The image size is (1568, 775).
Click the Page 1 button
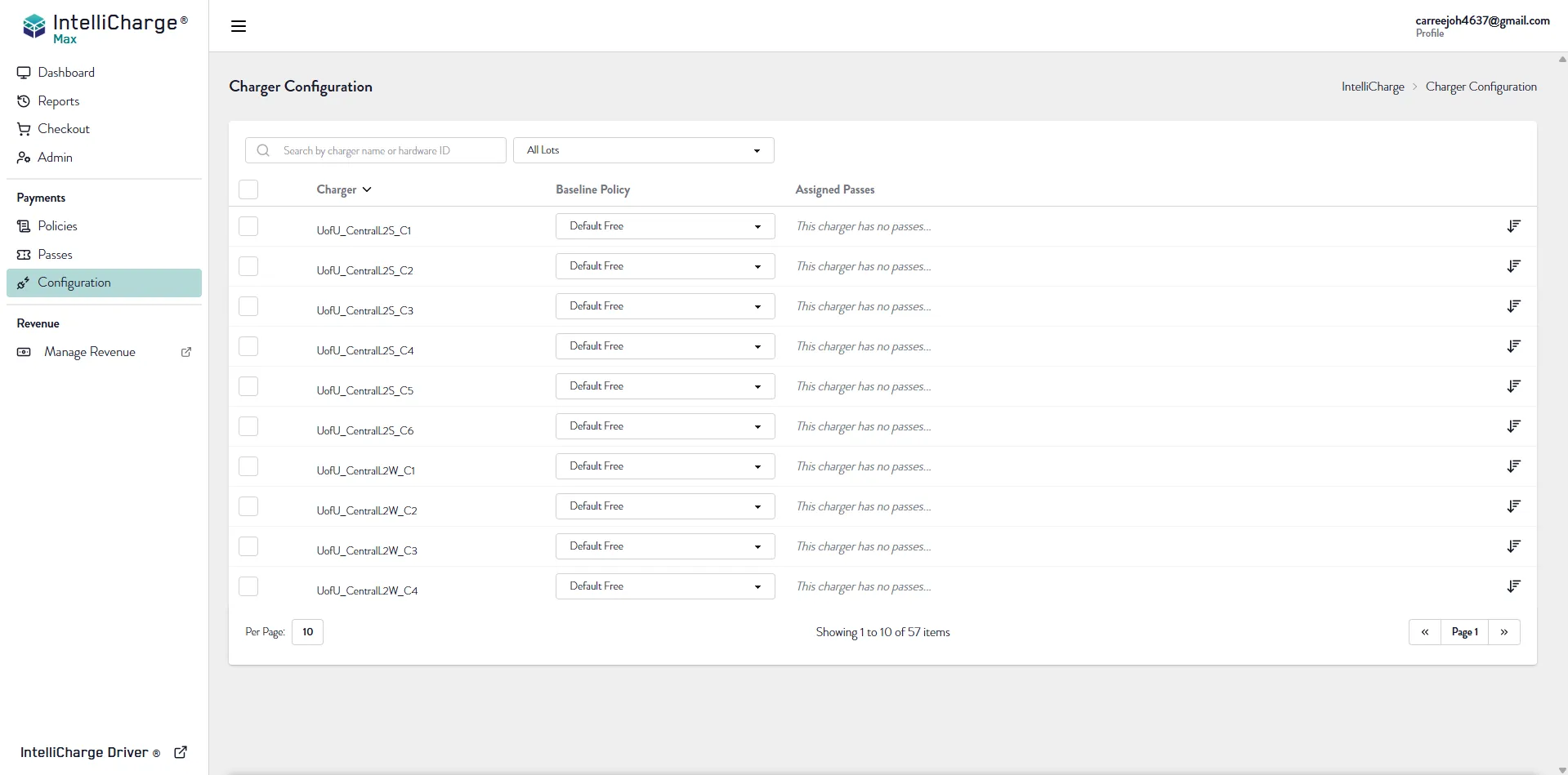pyautogui.click(x=1464, y=632)
